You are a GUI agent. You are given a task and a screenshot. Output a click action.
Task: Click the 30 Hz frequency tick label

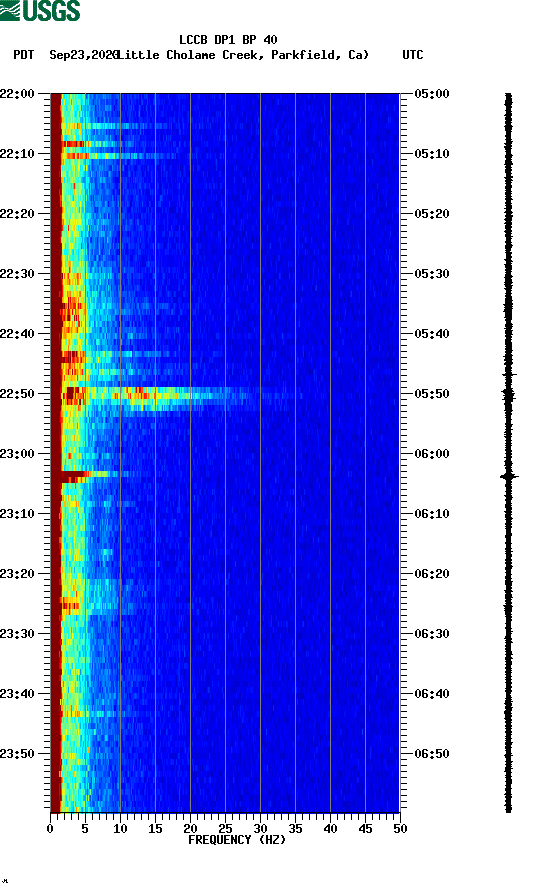[x=260, y=829]
